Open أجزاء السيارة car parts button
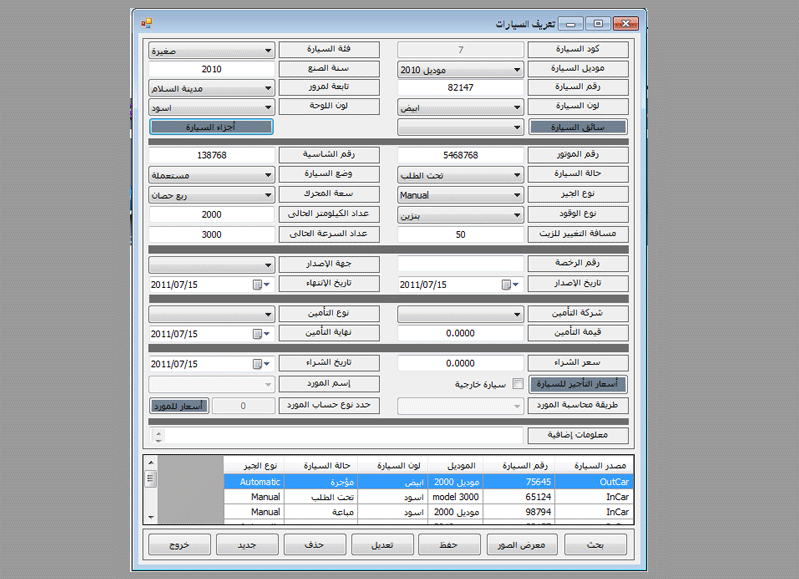This screenshot has height=579, width=799. click(211, 127)
